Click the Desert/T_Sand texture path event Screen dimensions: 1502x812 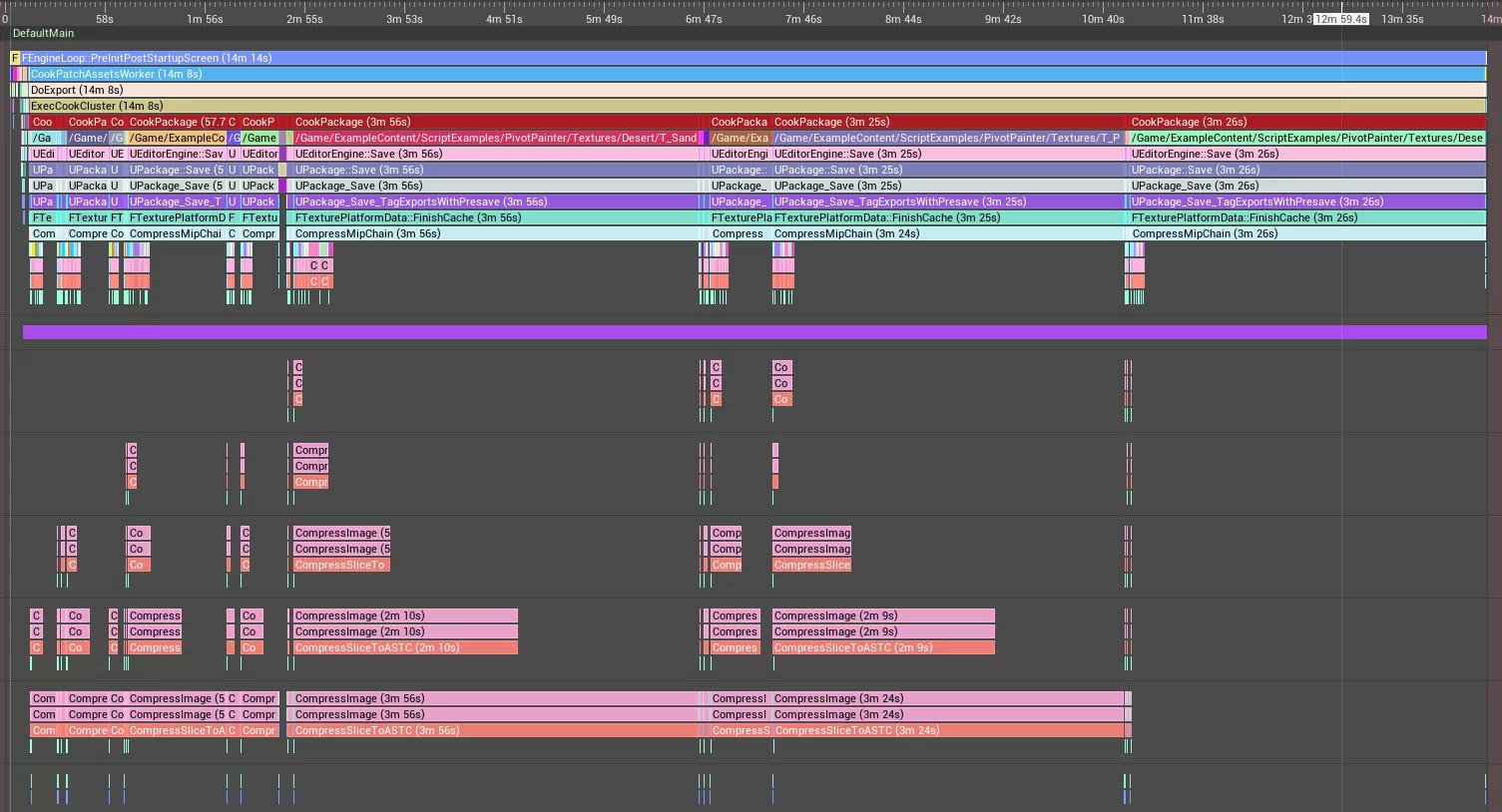coord(495,138)
